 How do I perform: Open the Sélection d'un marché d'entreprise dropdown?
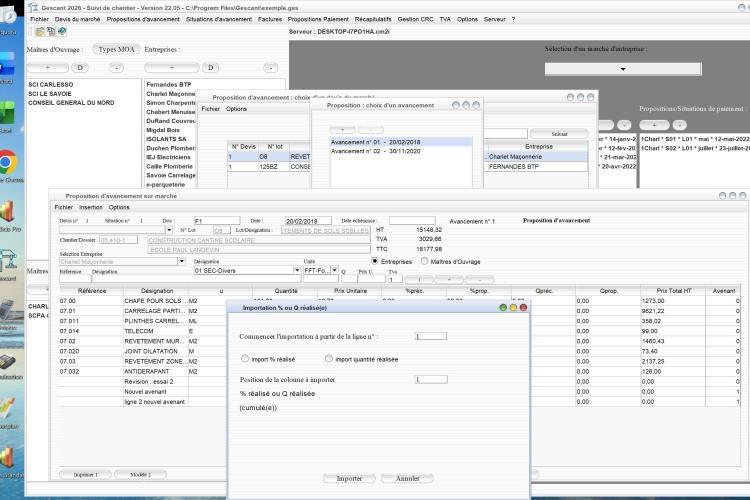pos(623,69)
